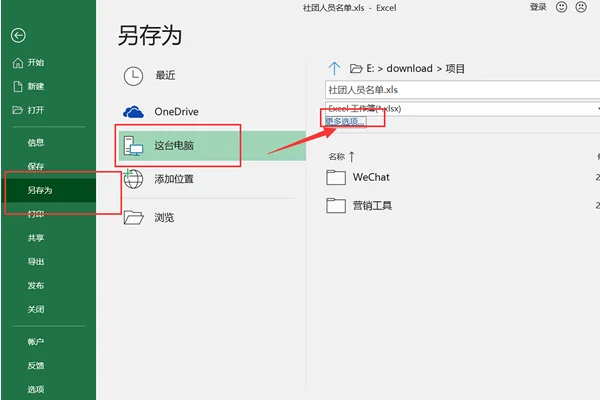Click the download path segment
The height and width of the screenshot is (400, 600).
(409, 69)
